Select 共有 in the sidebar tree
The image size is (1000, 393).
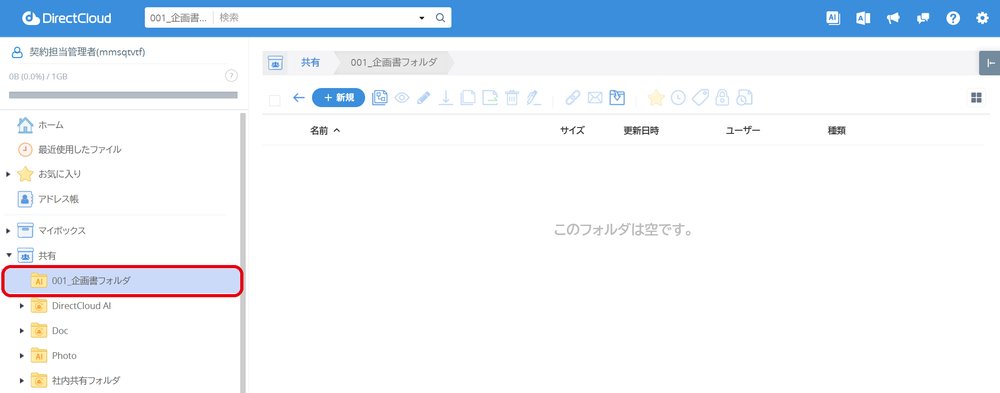tap(47, 255)
